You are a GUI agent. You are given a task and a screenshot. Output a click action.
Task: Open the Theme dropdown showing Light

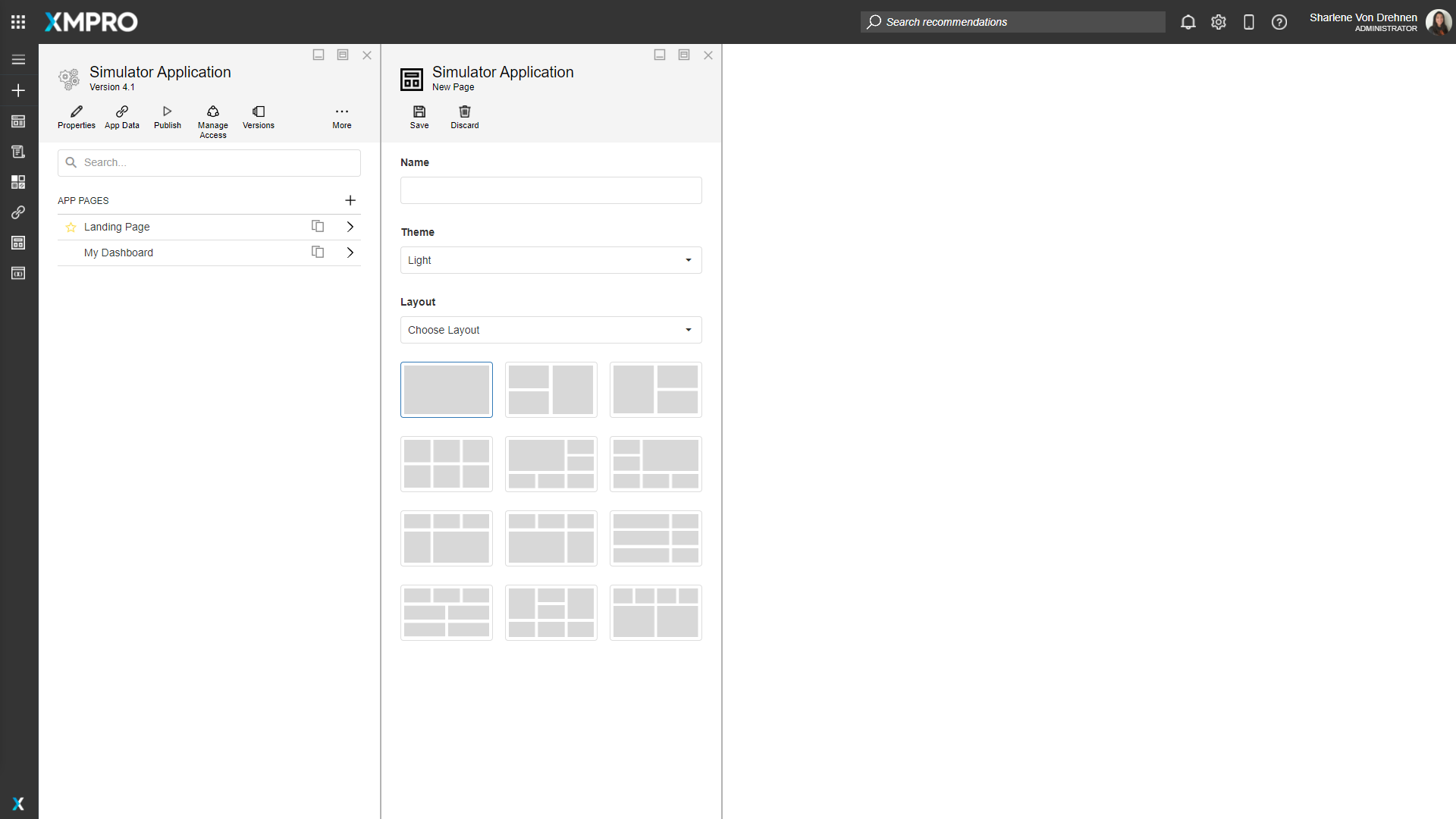click(551, 260)
